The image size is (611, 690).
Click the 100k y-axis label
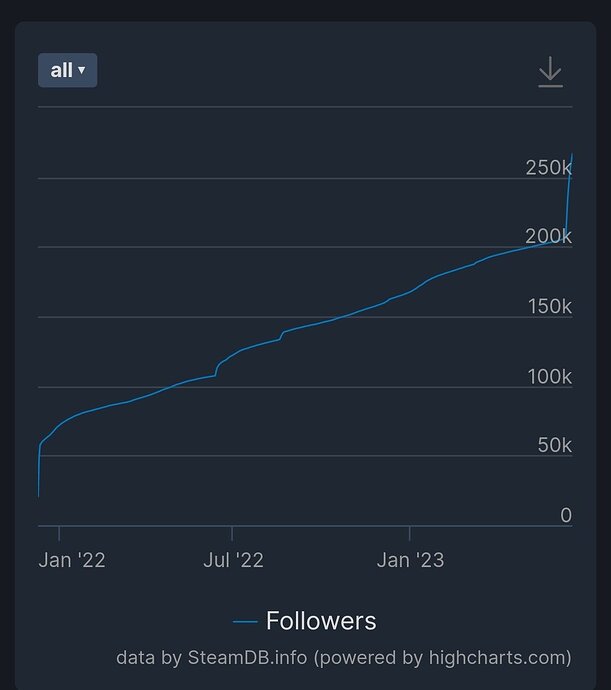549,376
